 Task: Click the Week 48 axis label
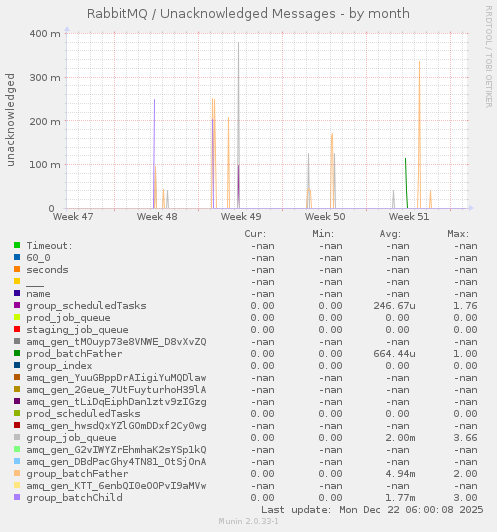click(157, 216)
